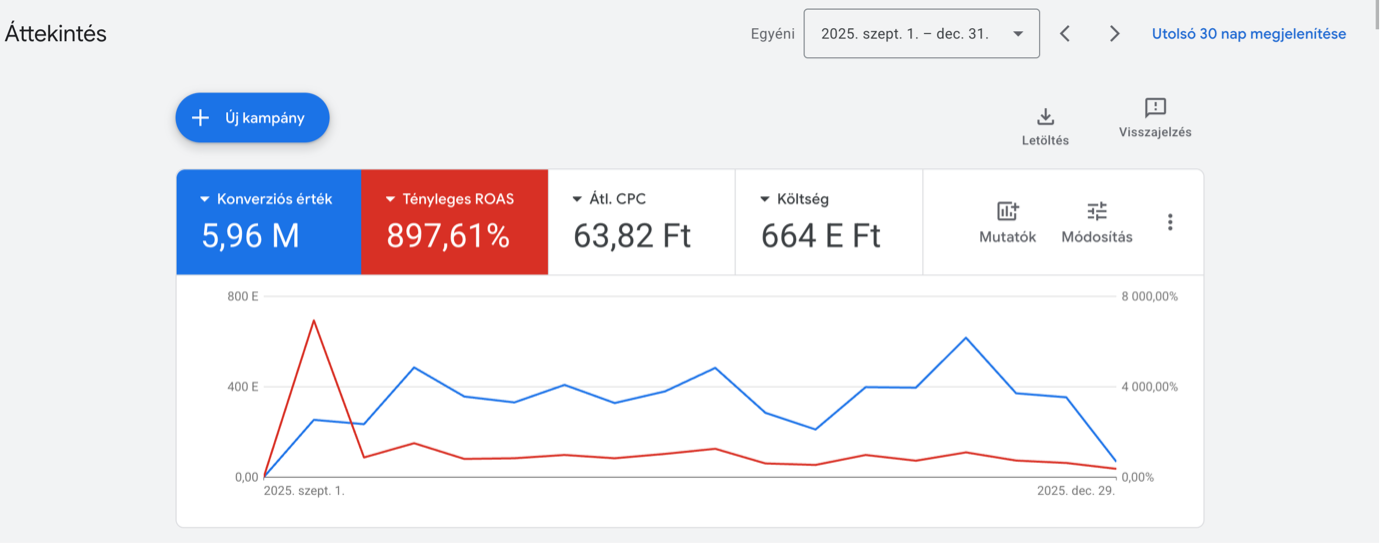The width and height of the screenshot is (1384, 546).
Task: Click Utolsó 30 nap megjelenítése link
Action: click(1249, 34)
